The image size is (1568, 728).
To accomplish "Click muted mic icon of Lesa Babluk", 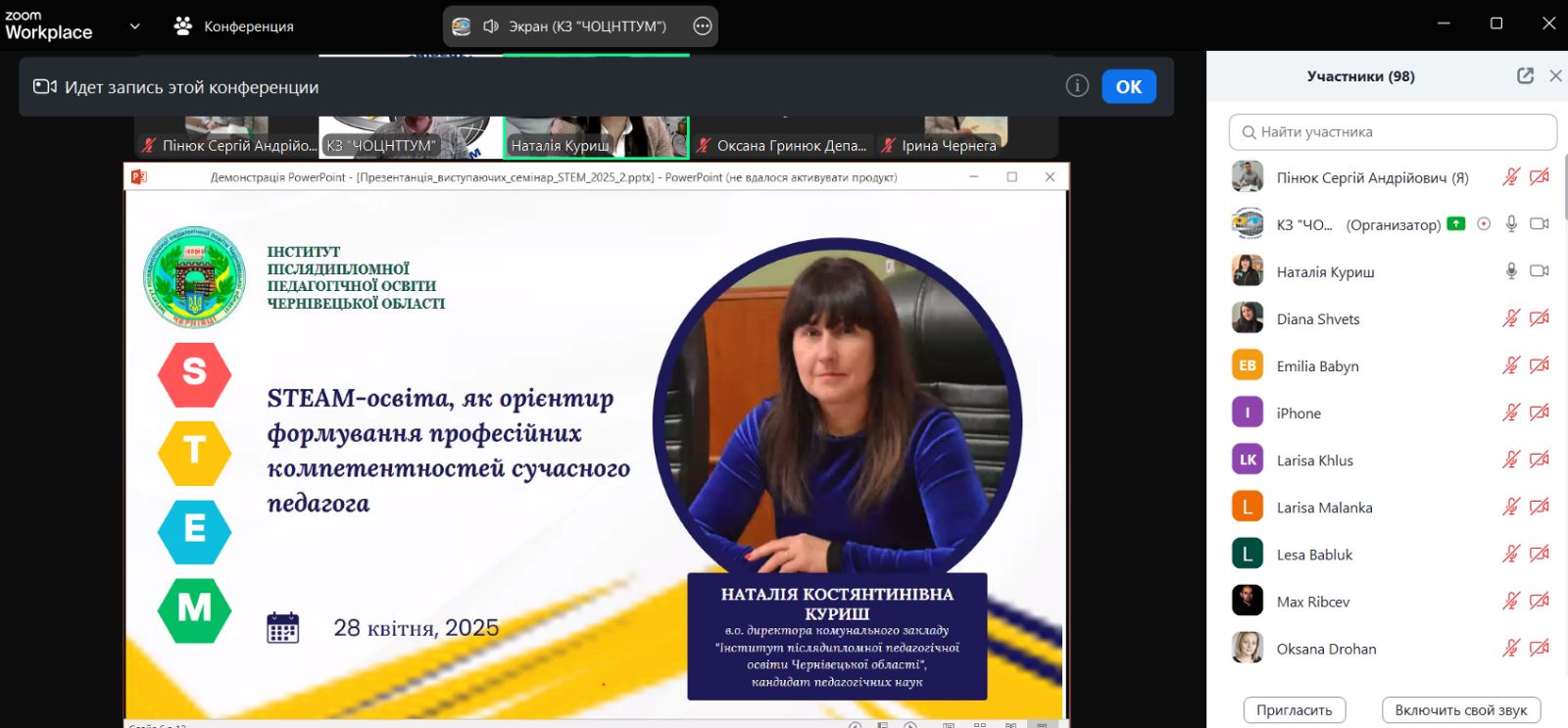I will [x=1511, y=554].
